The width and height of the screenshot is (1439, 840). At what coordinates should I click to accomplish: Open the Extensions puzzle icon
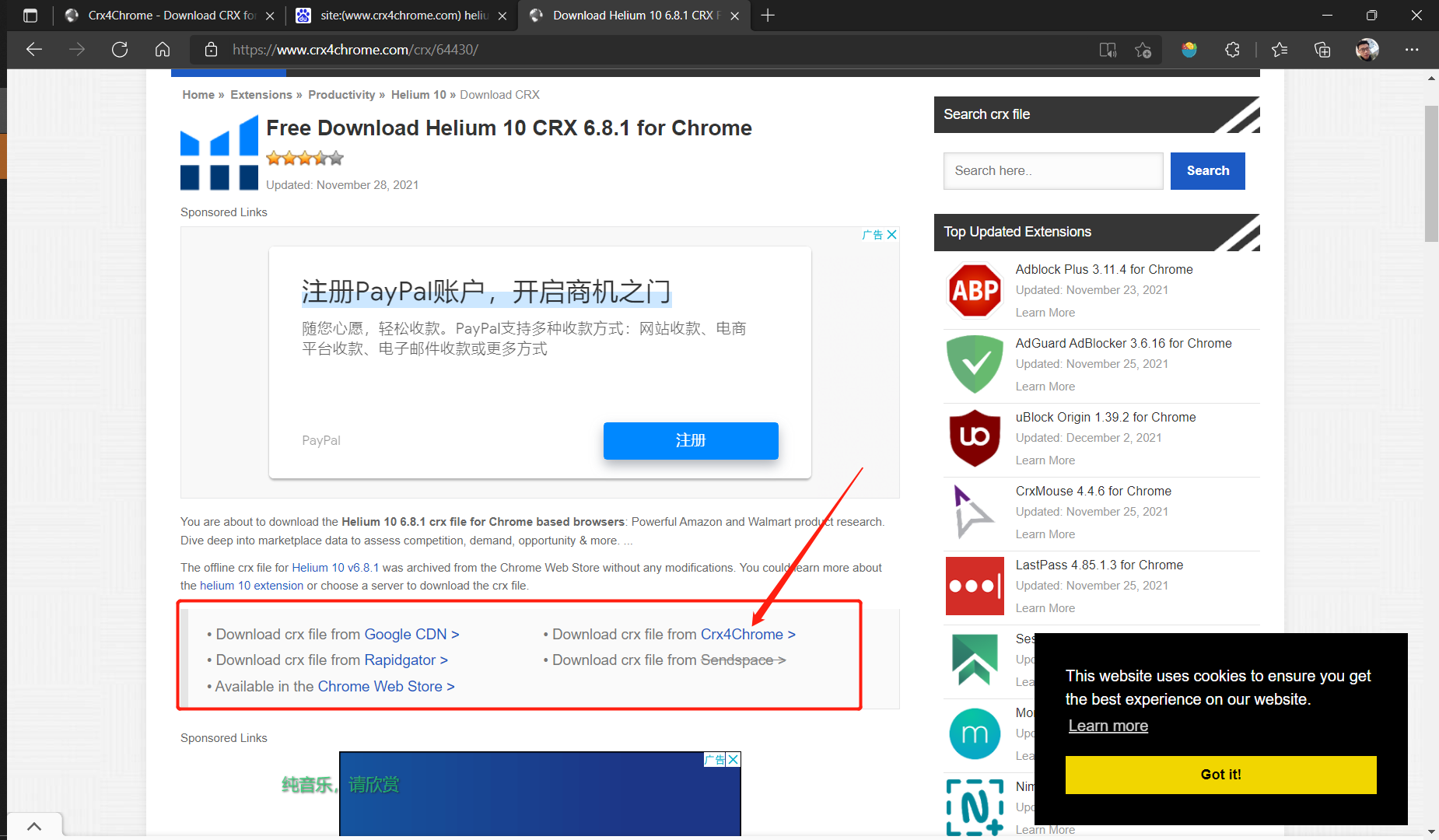1232,50
